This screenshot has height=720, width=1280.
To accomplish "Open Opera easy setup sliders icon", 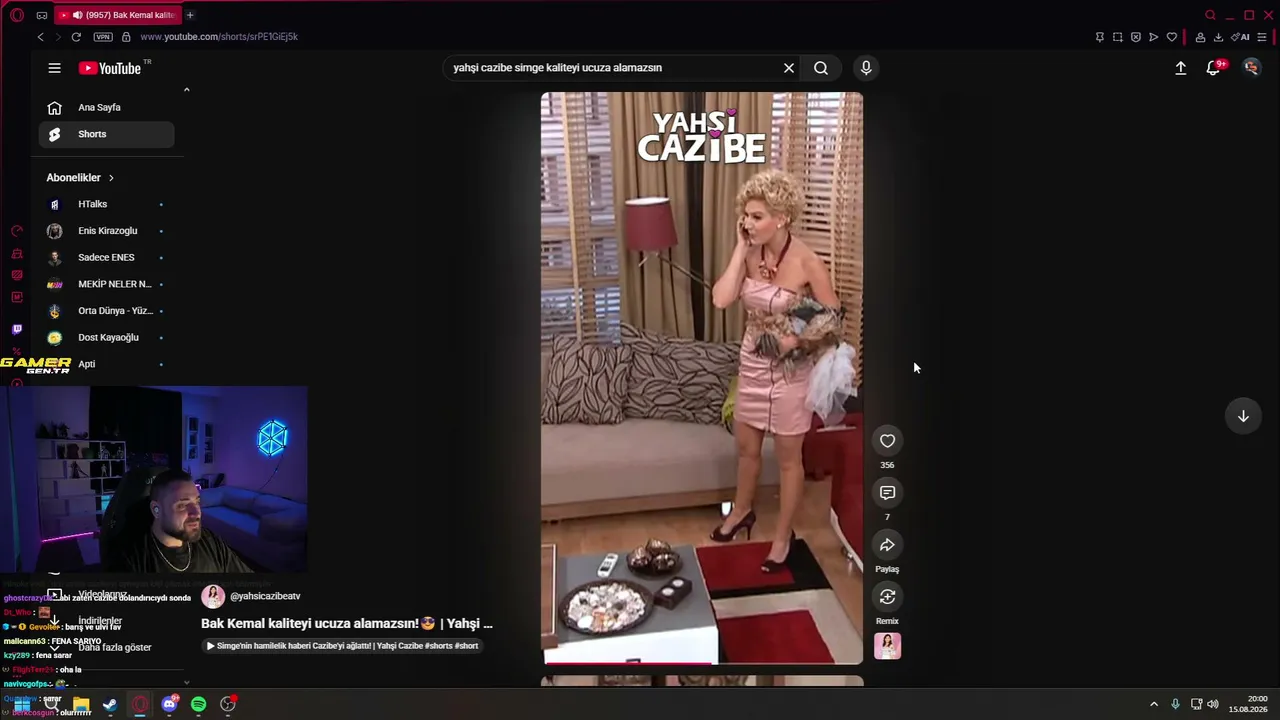I will (x=1262, y=37).
